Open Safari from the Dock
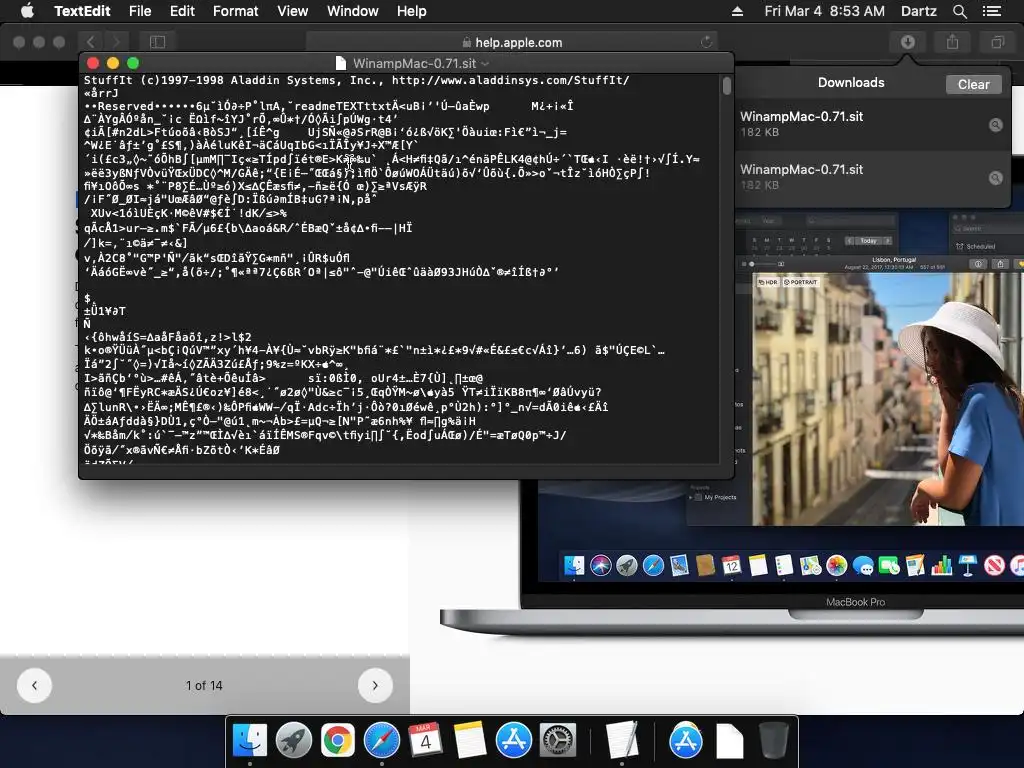Viewport: 1024px width, 768px height. (381, 741)
